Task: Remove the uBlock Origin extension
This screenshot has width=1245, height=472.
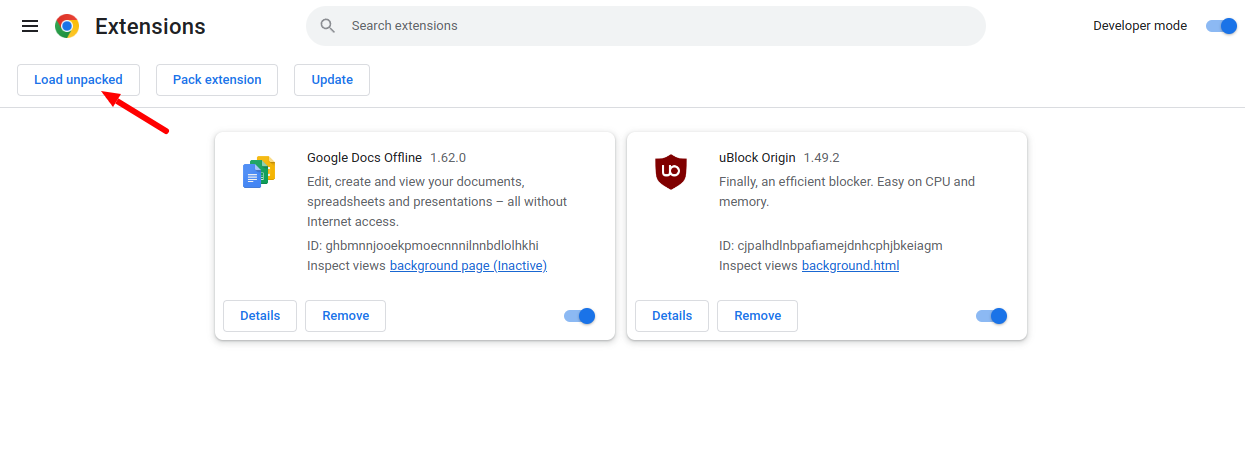Action: coord(758,316)
